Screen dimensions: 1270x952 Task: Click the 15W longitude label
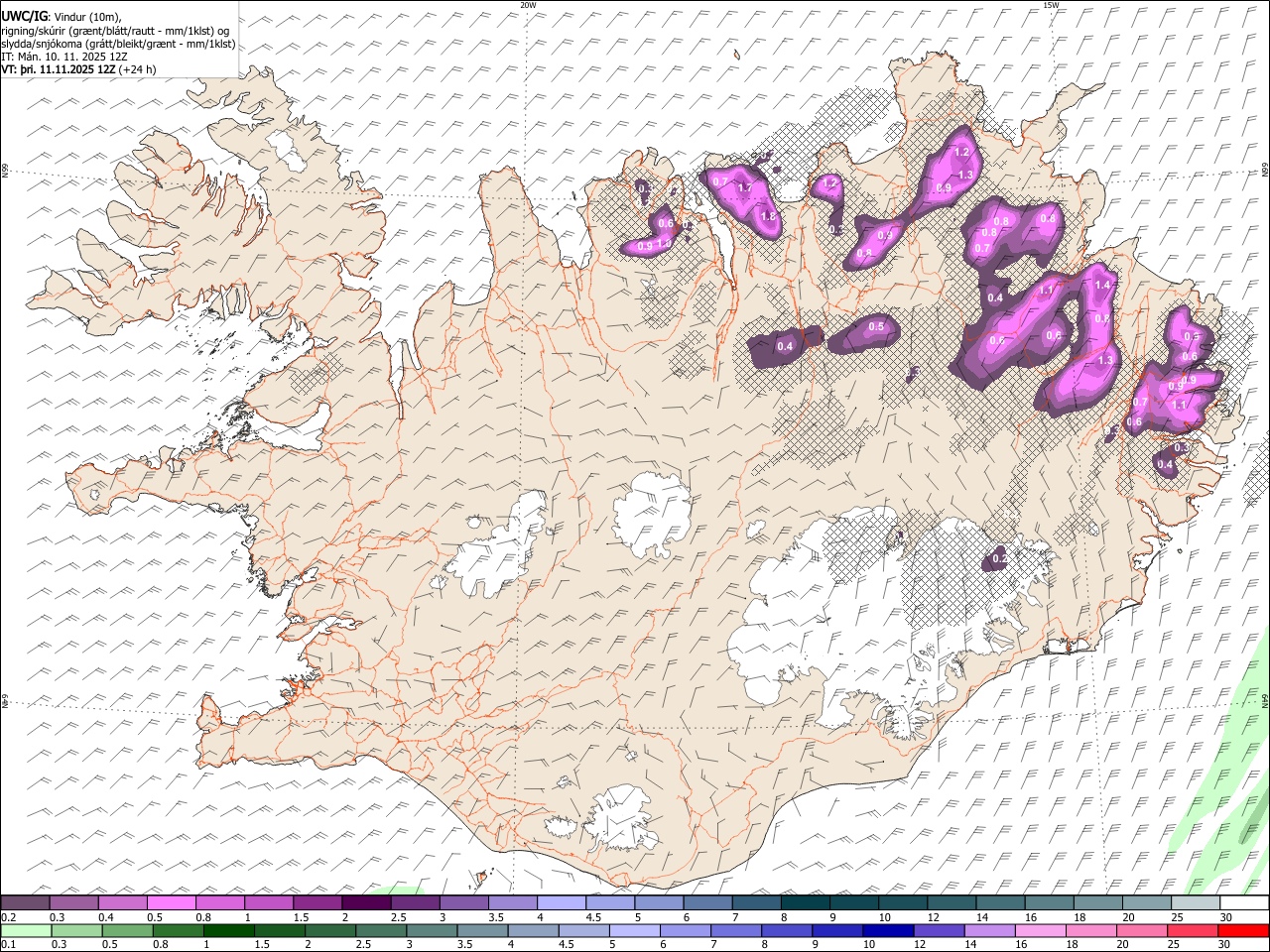tap(1050, 5)
